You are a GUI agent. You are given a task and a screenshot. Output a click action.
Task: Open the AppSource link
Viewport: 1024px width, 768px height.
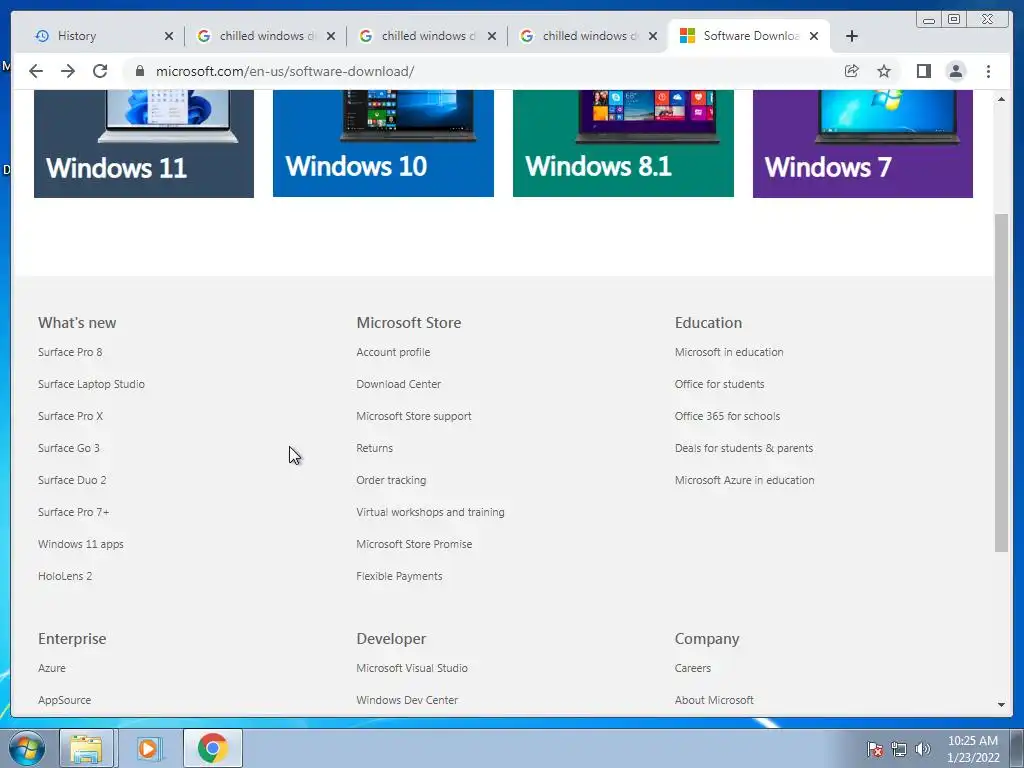coord(65,700)
